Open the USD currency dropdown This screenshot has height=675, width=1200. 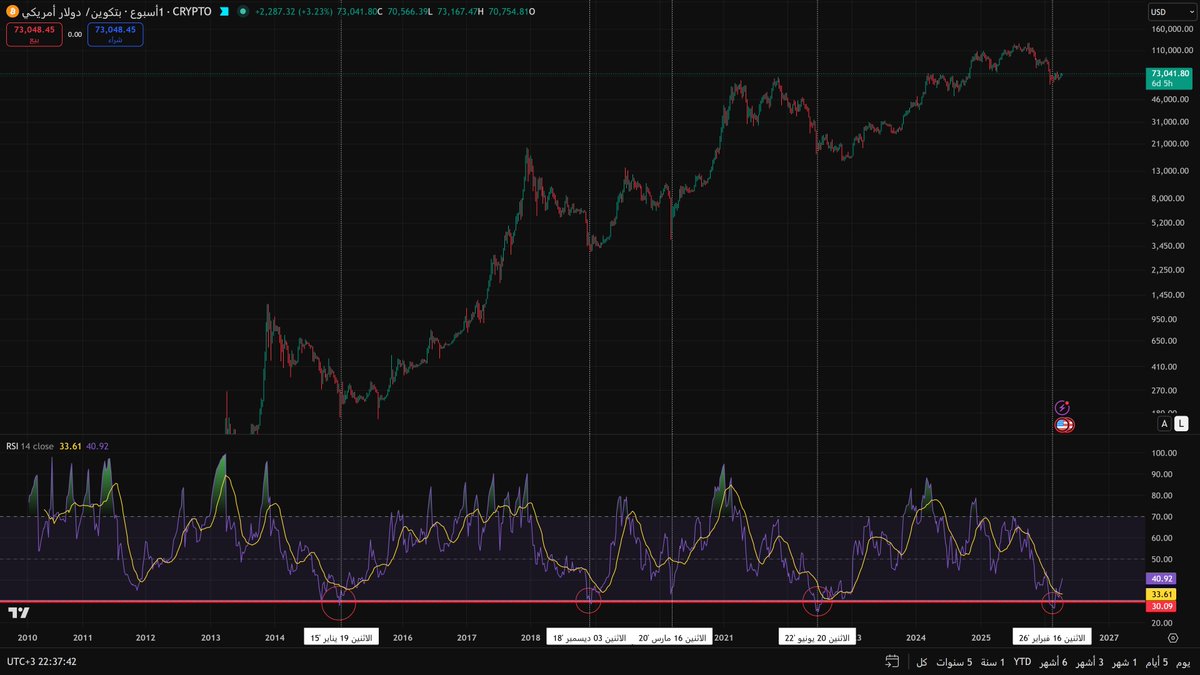(x=1171, y=11)
